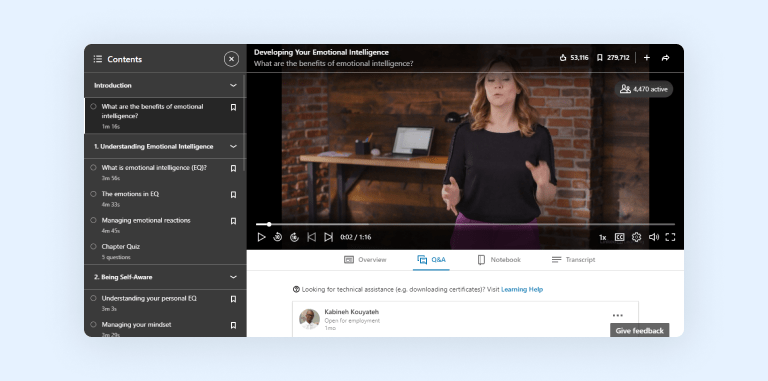Screen dimensions: 768x381
Task: Open video settings gear
Action: 636,237
